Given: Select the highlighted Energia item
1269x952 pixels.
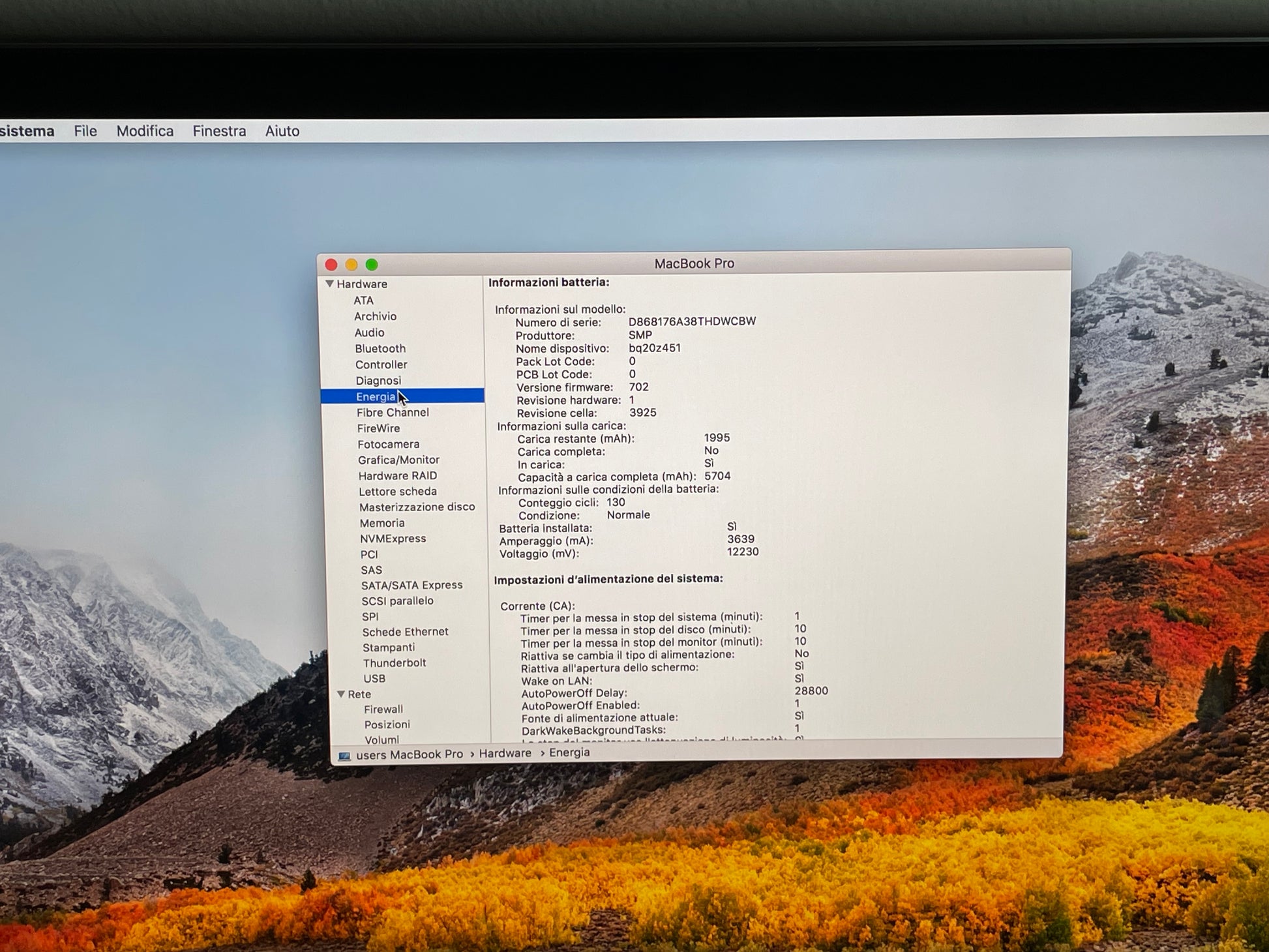Looking at the screenshot, I should point(402,396).
